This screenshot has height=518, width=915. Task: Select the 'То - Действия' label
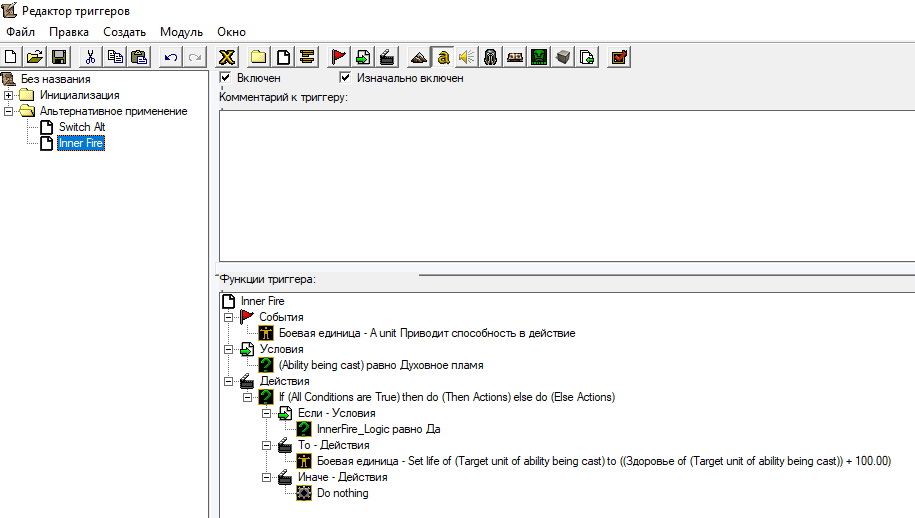pyautogui.click(x=334, y=445)
